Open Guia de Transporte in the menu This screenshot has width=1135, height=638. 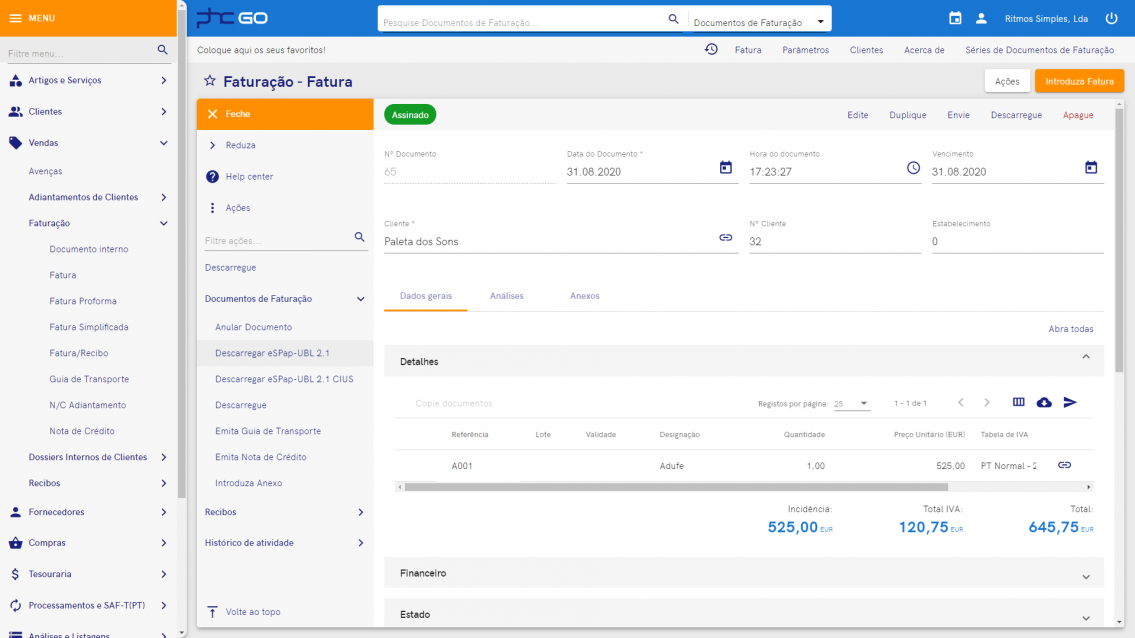[89, 379]
